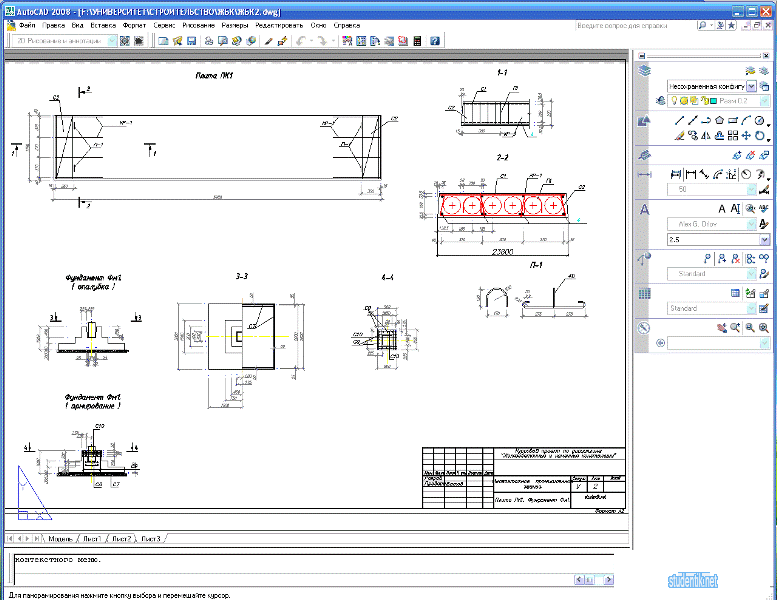
Task: Open the Layer Properties Manager icon
Action: coord(661,101)
